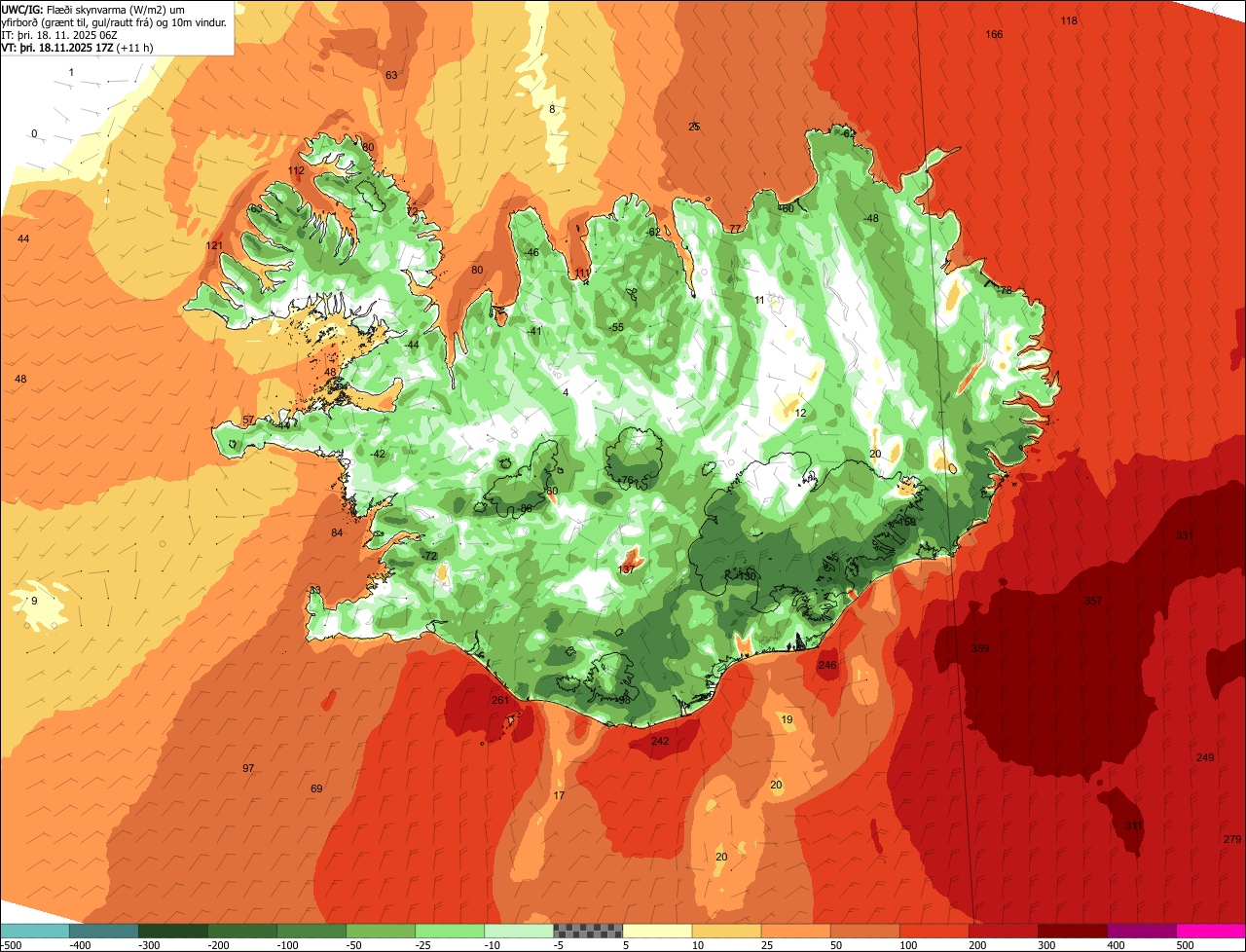Select legend swatch between -200 and -100

click(241, 931)
